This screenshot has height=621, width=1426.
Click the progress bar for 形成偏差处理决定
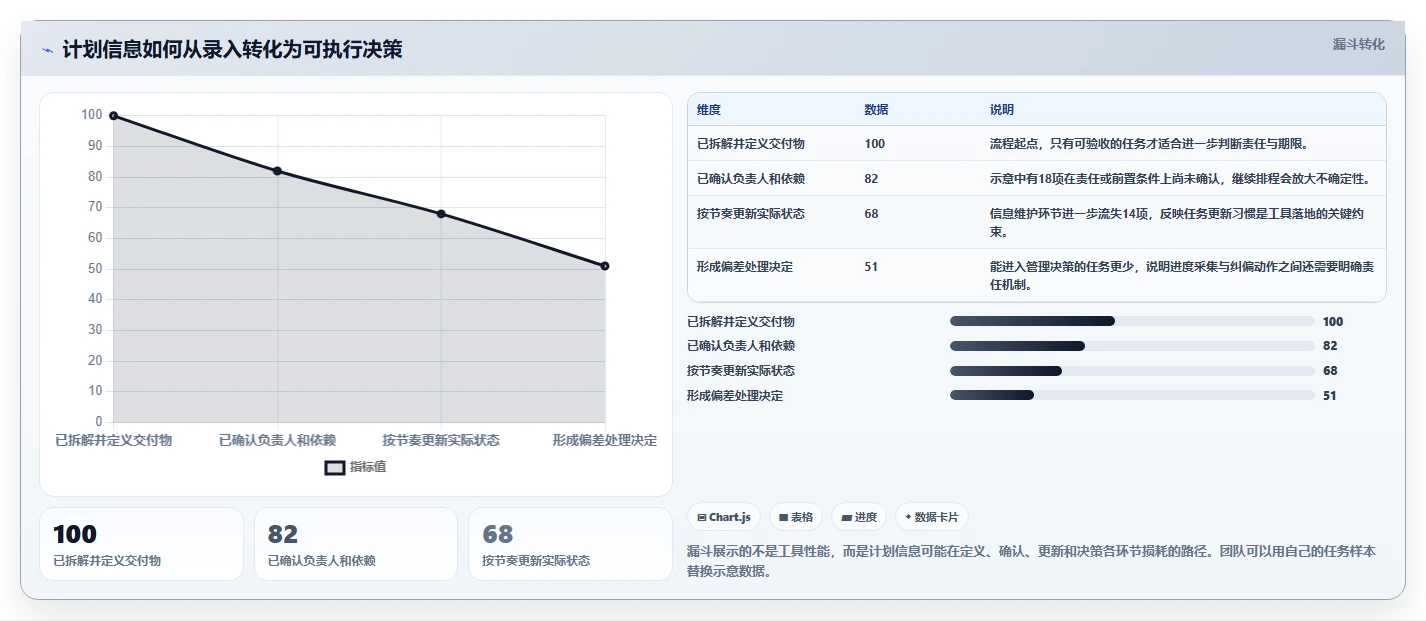pyautogui.click(x=1132, y=396)
